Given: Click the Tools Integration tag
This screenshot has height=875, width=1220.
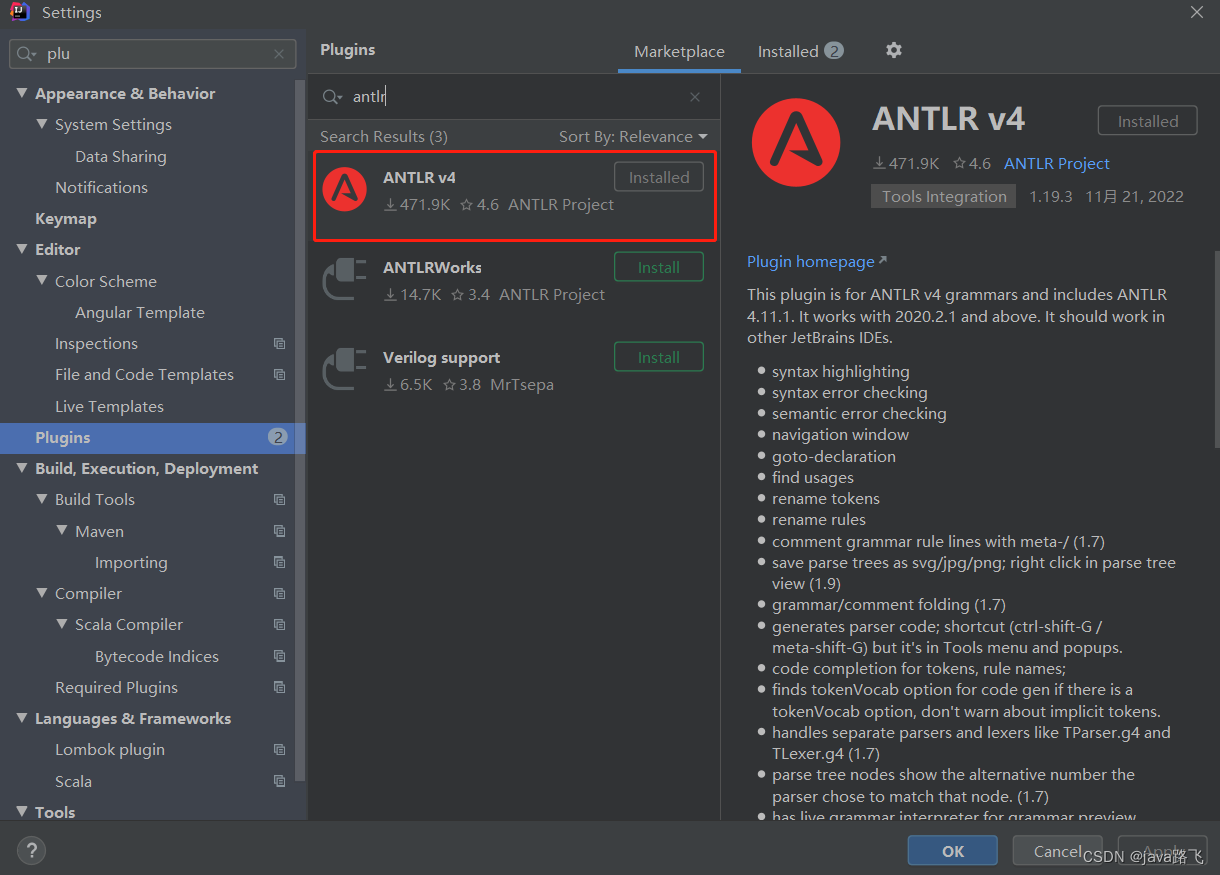Looking at the screenshot, I should pyautogui.click(x=944, y=196).
